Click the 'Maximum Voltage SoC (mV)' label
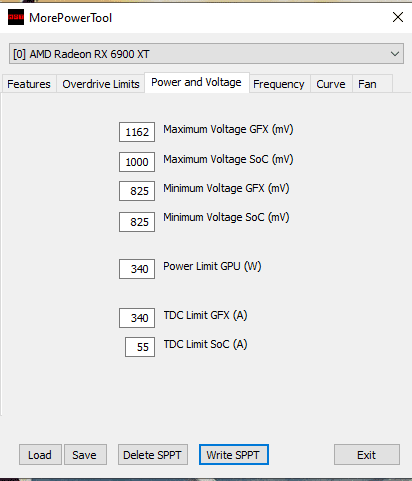This screenshot has height=481, width=412. 228,159
